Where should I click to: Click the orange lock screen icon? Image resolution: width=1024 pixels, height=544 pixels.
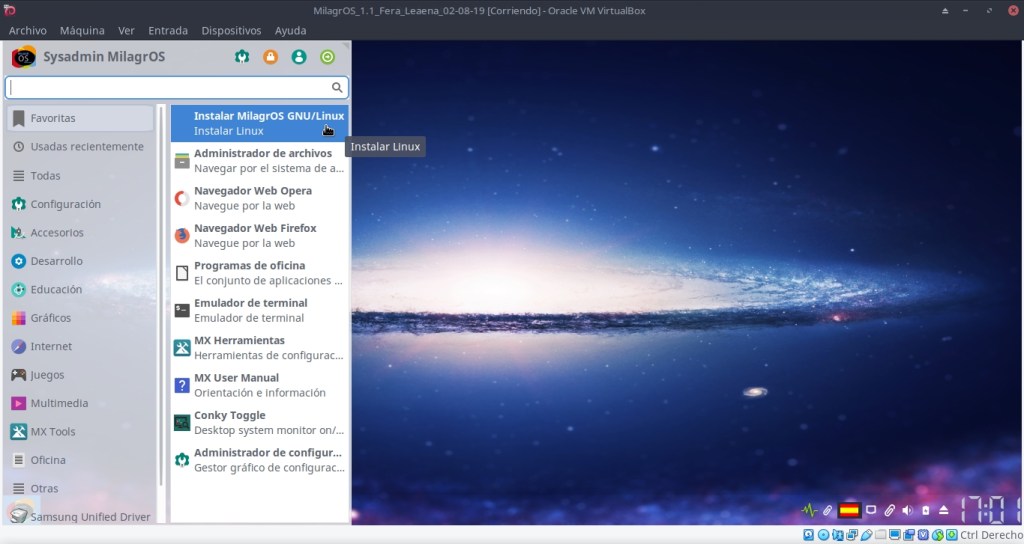[x=270, y=57]
